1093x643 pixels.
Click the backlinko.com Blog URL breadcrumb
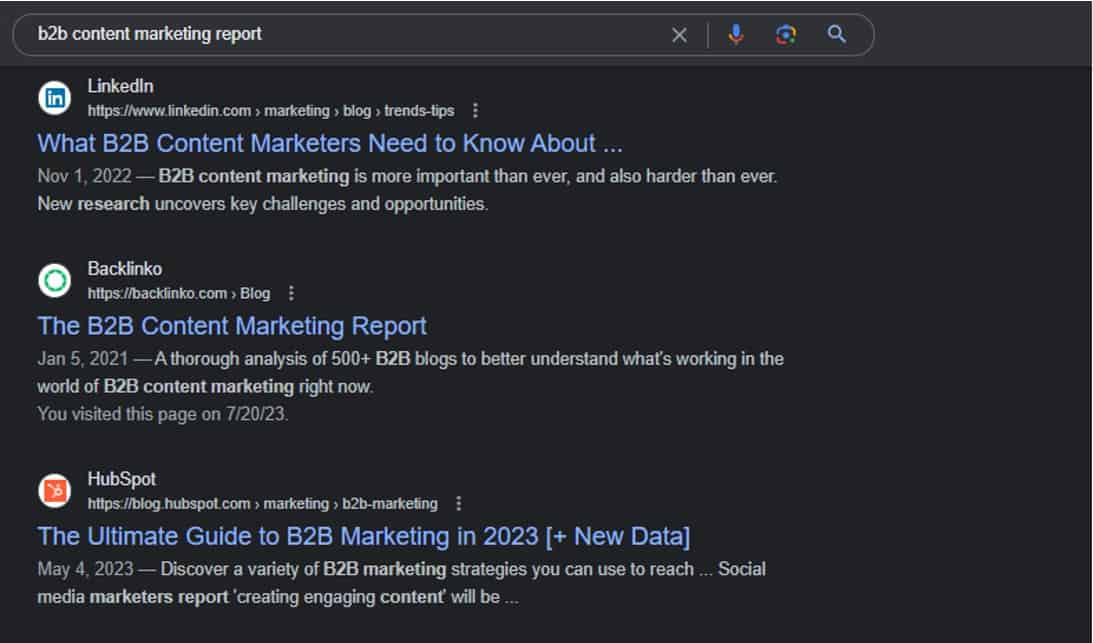(x=178, y=294)
